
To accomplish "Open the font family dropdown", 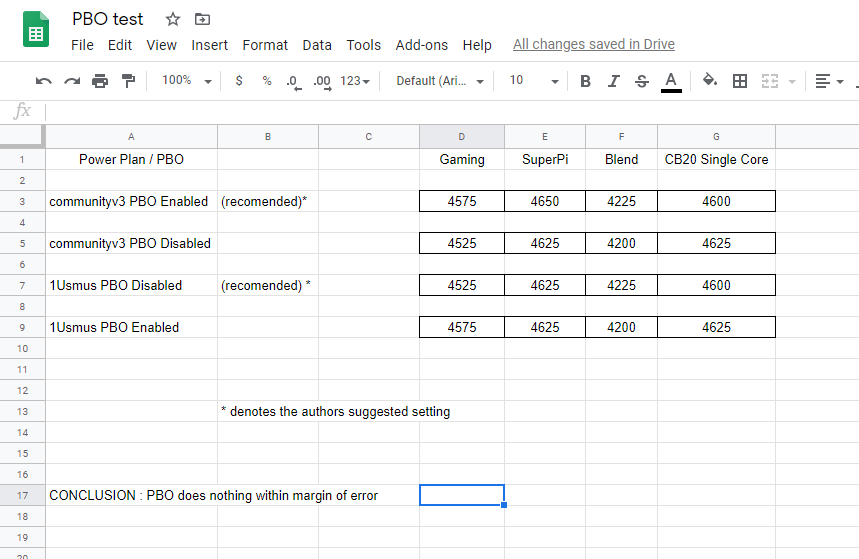I will [440, 81].
